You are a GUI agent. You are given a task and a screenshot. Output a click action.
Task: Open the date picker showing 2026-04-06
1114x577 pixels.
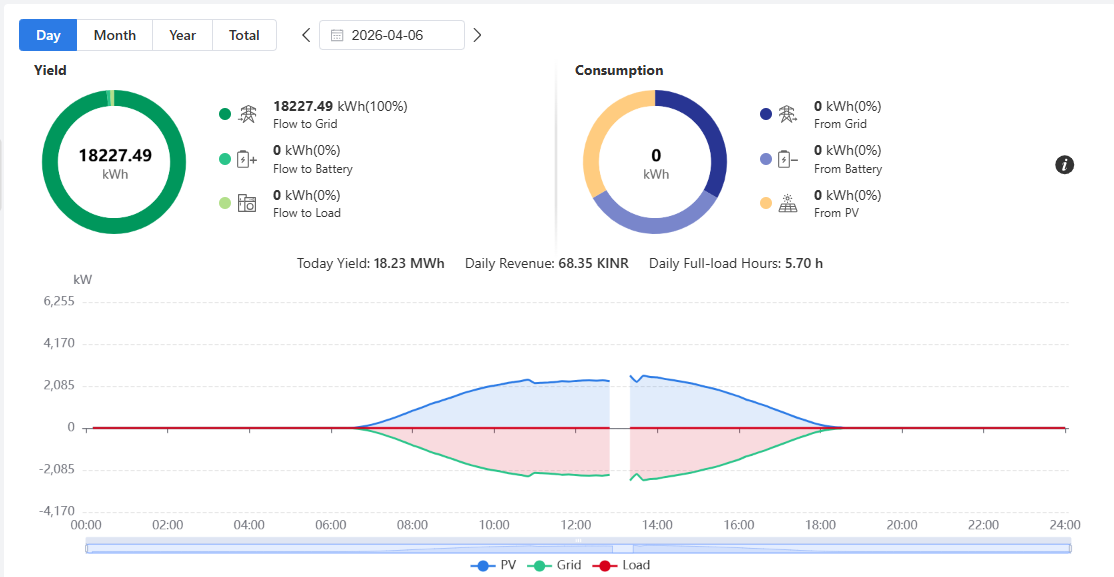point(392,35)
